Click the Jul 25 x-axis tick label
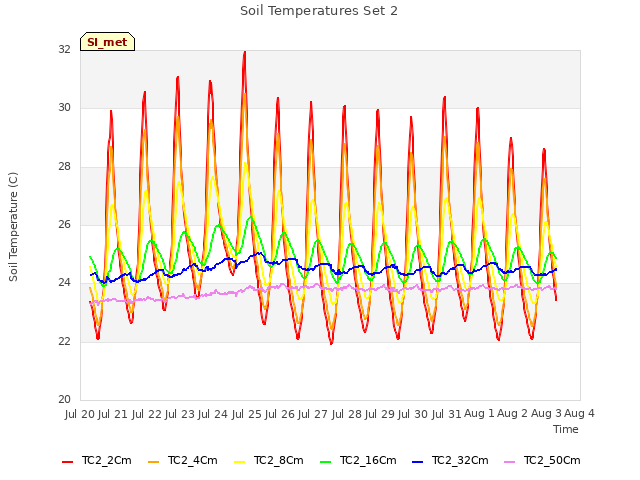This screenshot has height=480, width=640. (246, 414)
